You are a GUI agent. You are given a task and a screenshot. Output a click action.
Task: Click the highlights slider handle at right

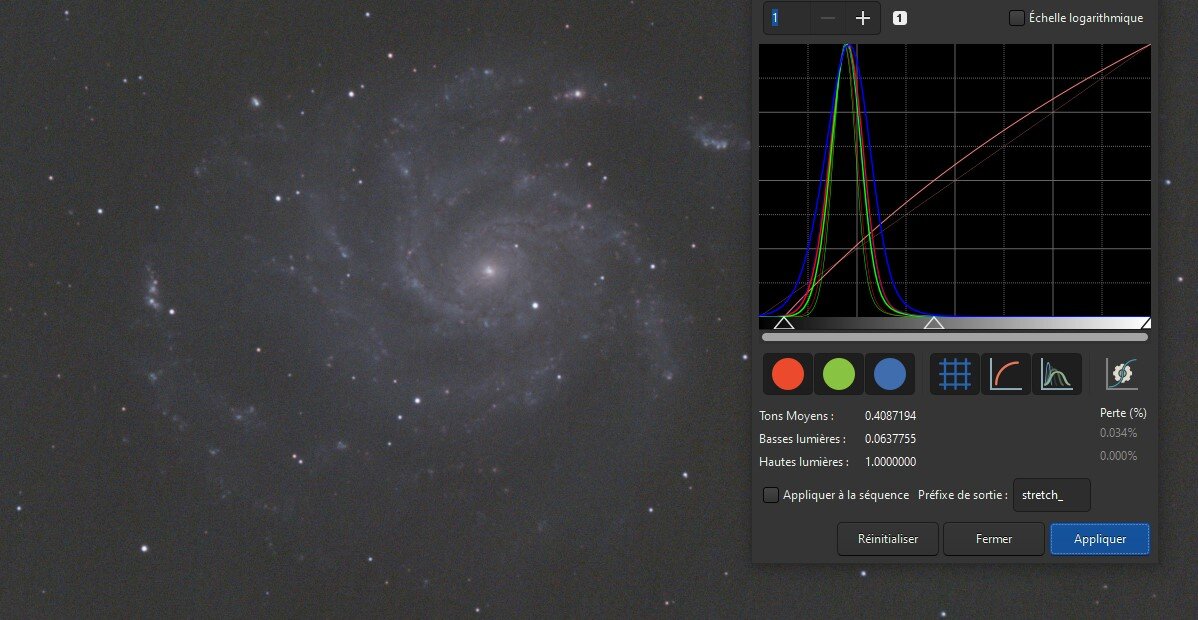1145,323
